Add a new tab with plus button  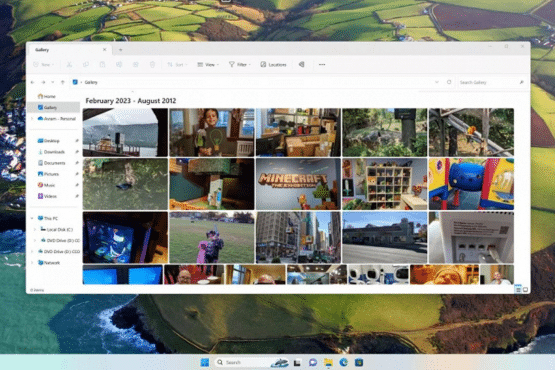(x=120, y=50)
